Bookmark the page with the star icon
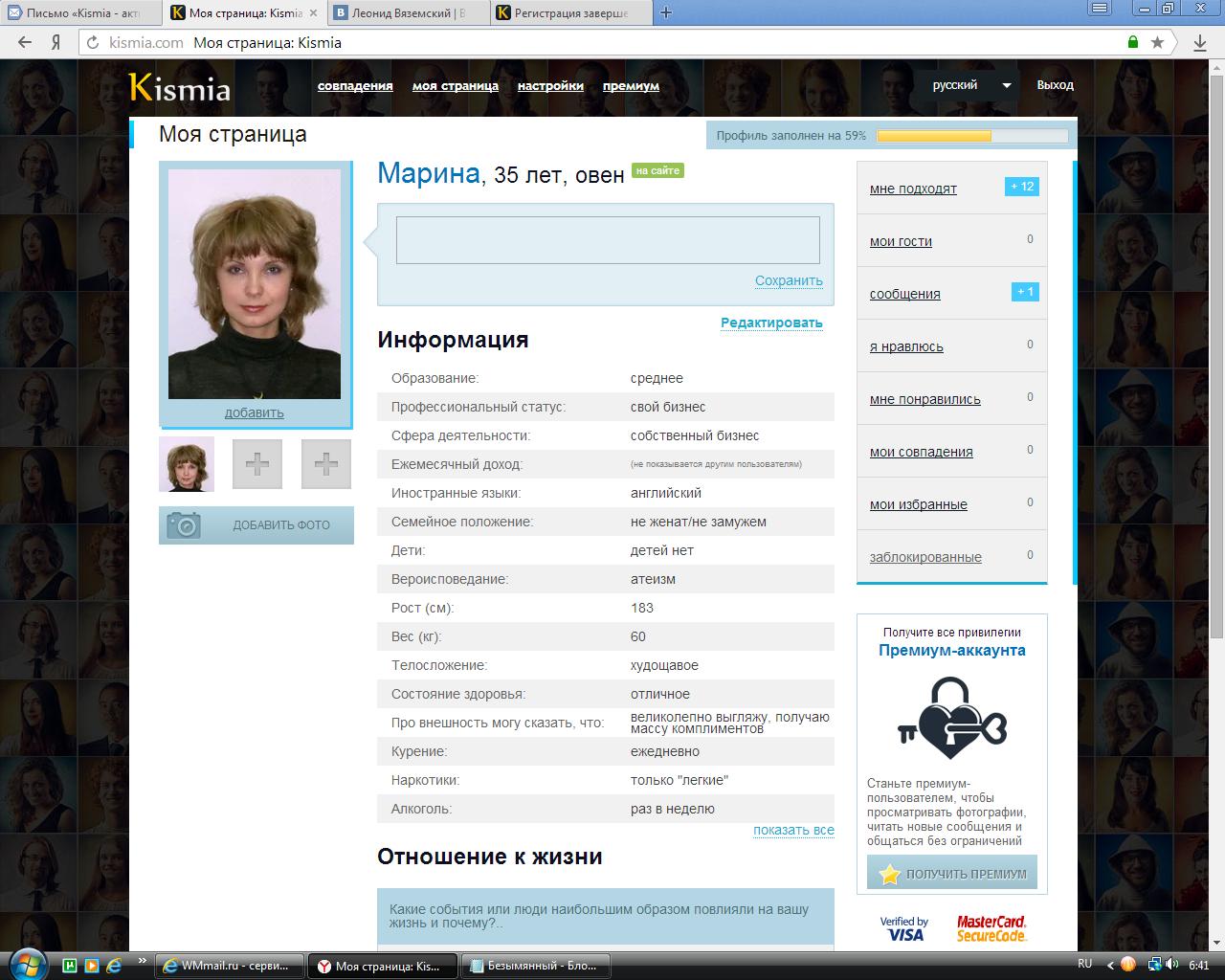 coord(1157,42)
